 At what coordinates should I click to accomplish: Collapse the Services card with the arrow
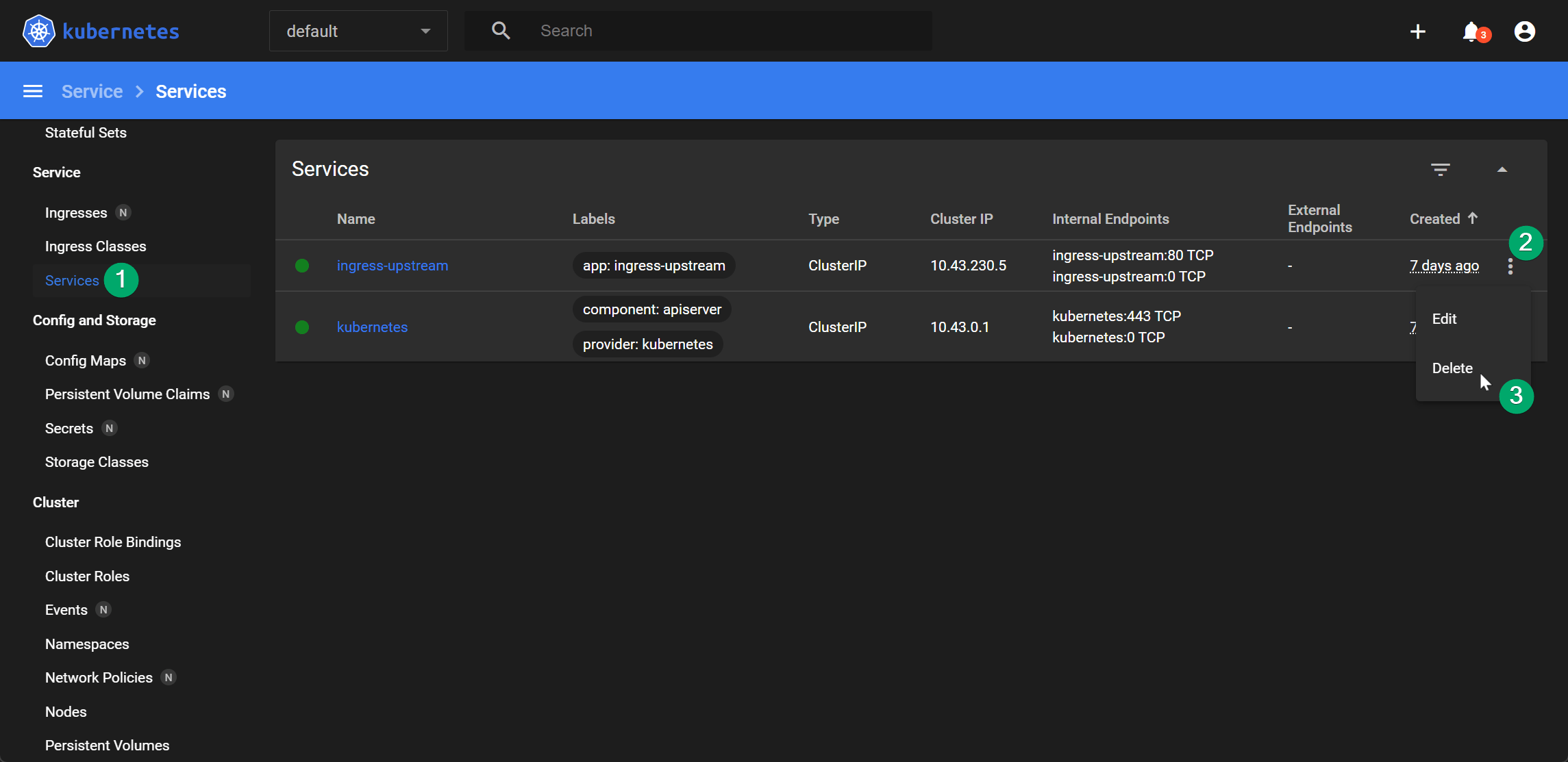point(1502,169)
